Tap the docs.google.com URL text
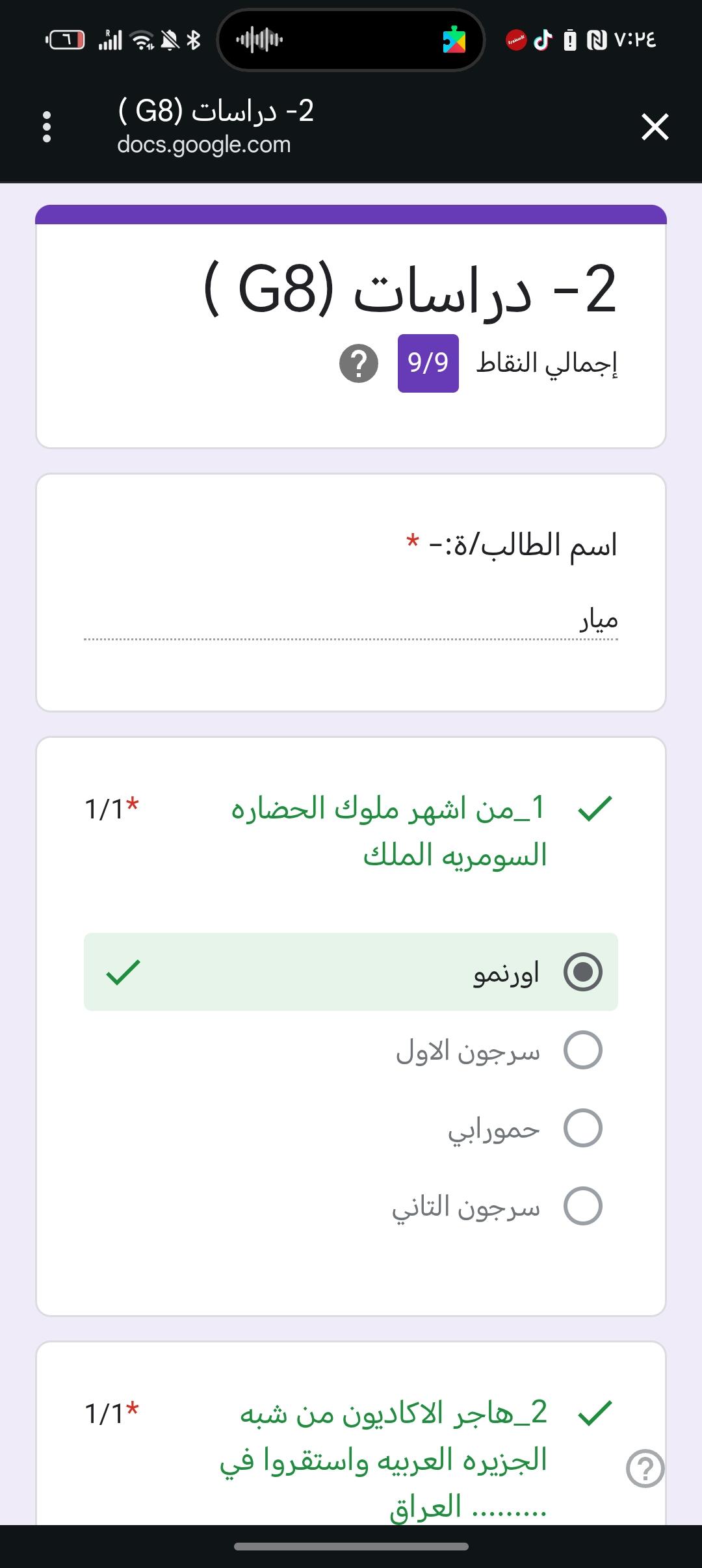The image size is (702, 1568). [x=204, y=144]
